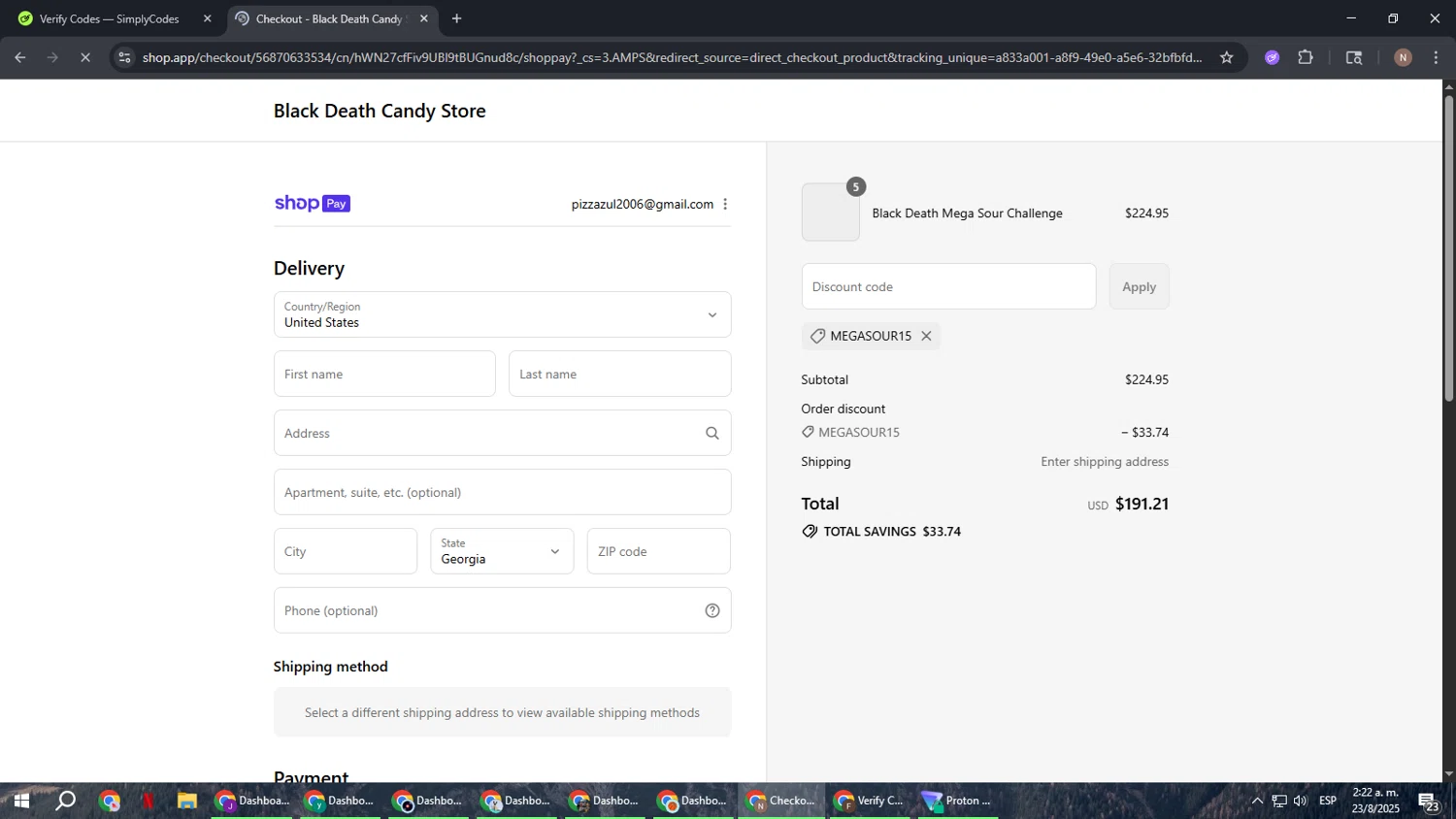
Task: Open Chrome icon pinned in taskbar
Action: [110, 801]
